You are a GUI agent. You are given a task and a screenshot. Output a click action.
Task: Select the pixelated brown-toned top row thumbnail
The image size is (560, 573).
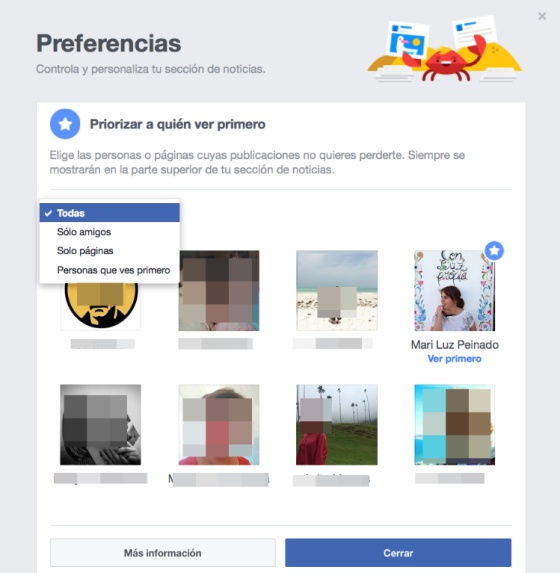(x=219, y=291)
